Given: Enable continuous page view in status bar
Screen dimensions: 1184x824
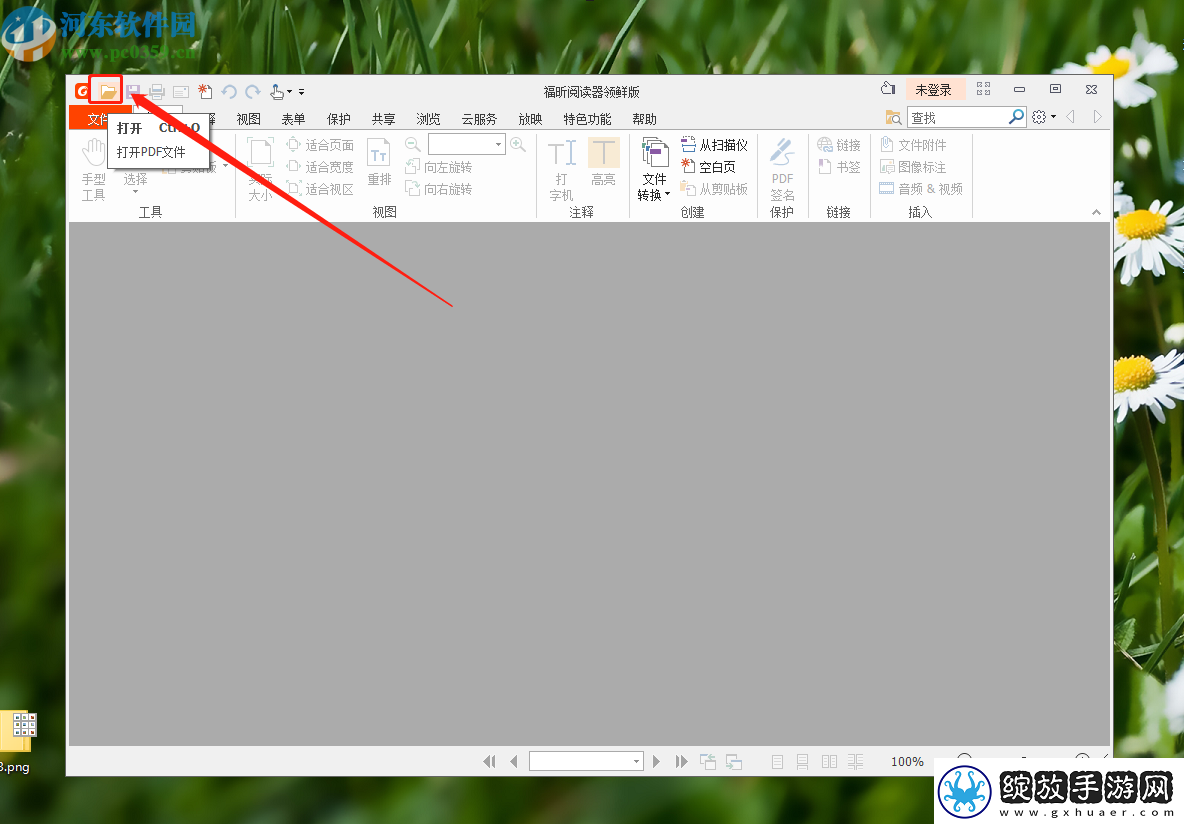Looking at the screenshot, I should coord(803,761).
